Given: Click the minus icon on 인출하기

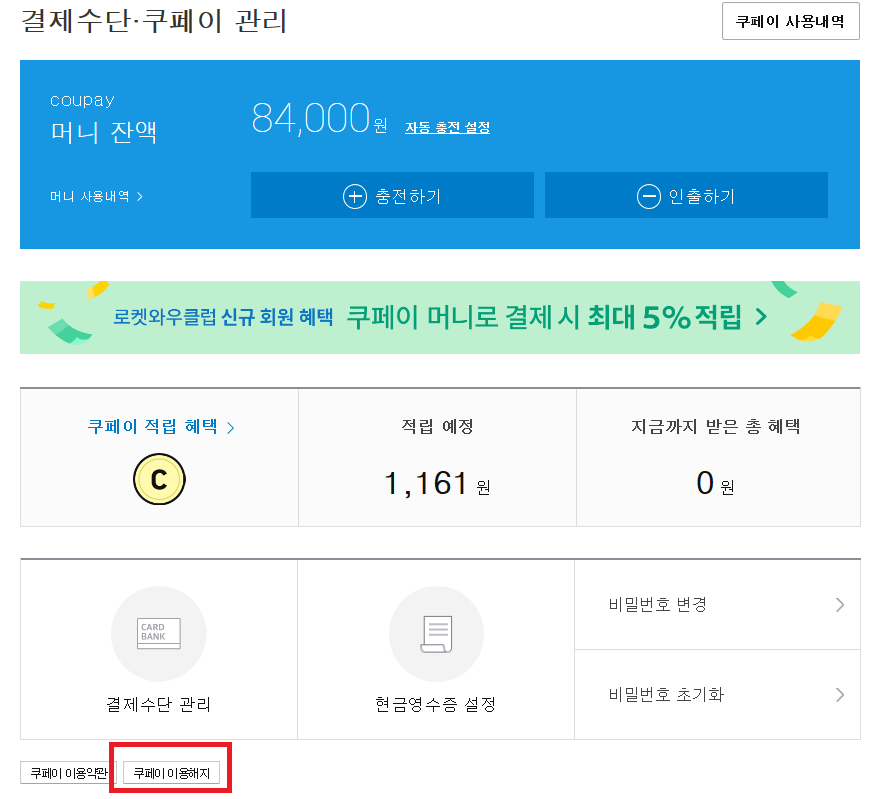Looking at the screenshot, I should (x=648, y=196).
